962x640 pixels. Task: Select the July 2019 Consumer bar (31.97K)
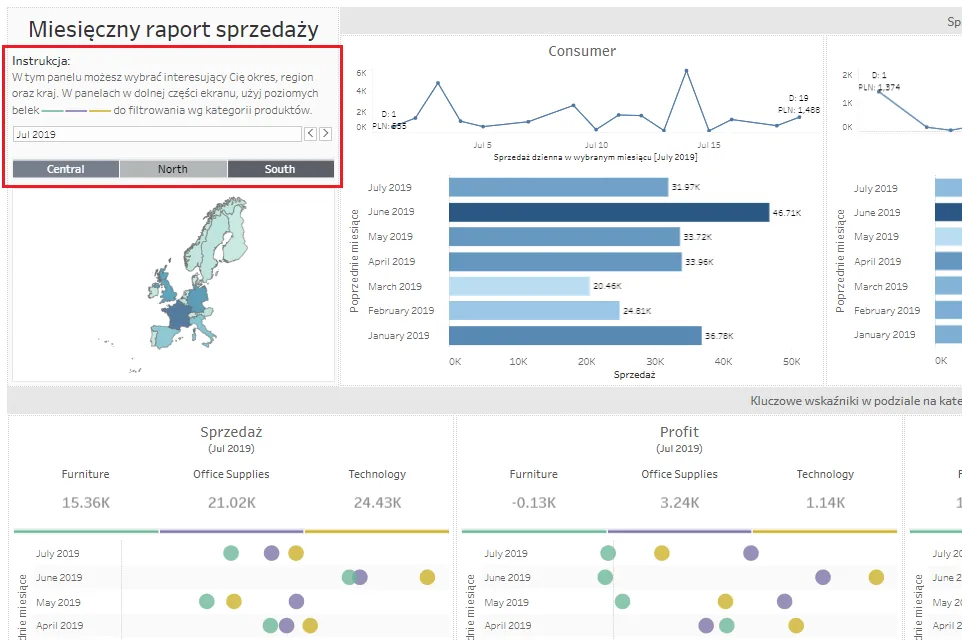point(558,187)
